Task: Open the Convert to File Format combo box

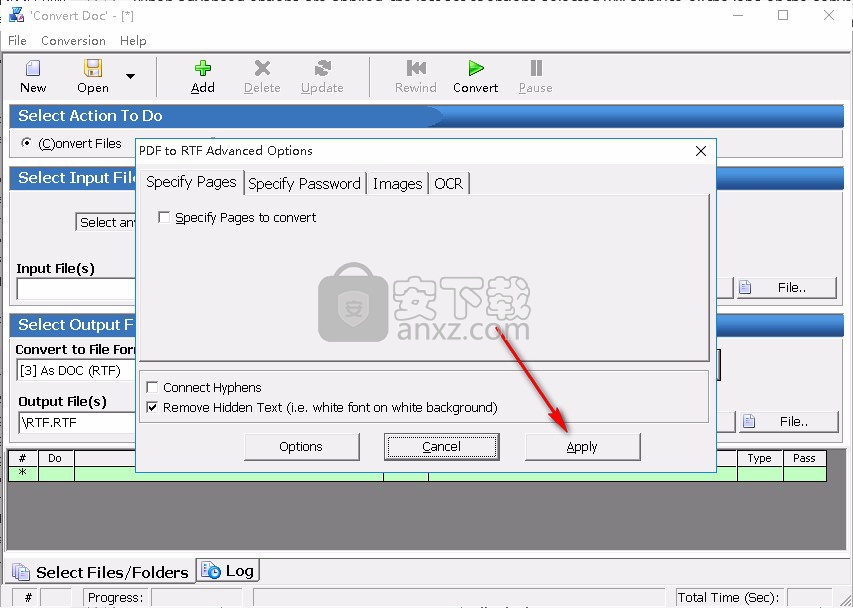Action: click(76, 371)
